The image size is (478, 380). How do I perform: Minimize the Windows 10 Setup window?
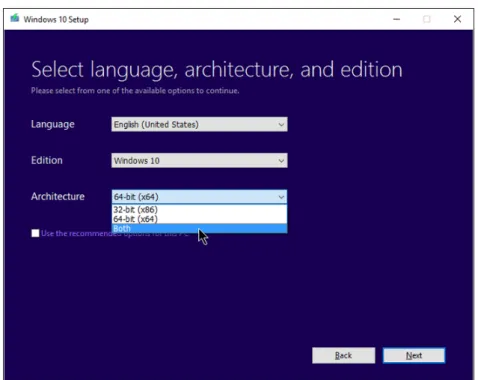point(396,19)
